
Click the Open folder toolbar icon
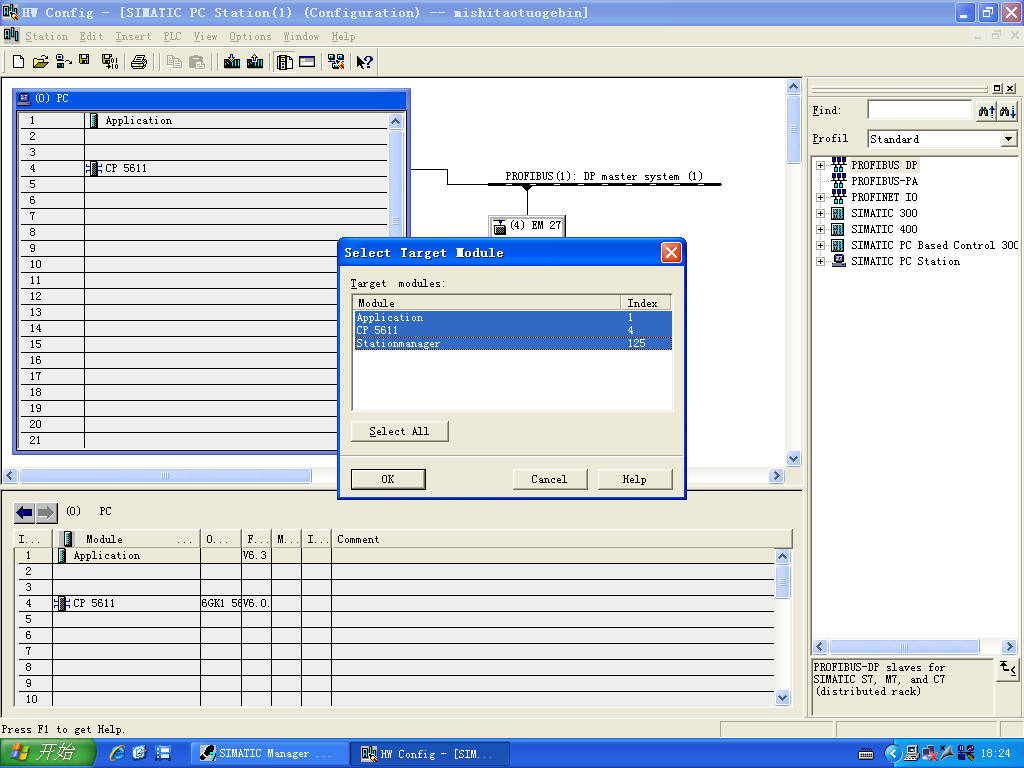pos(40,62)
